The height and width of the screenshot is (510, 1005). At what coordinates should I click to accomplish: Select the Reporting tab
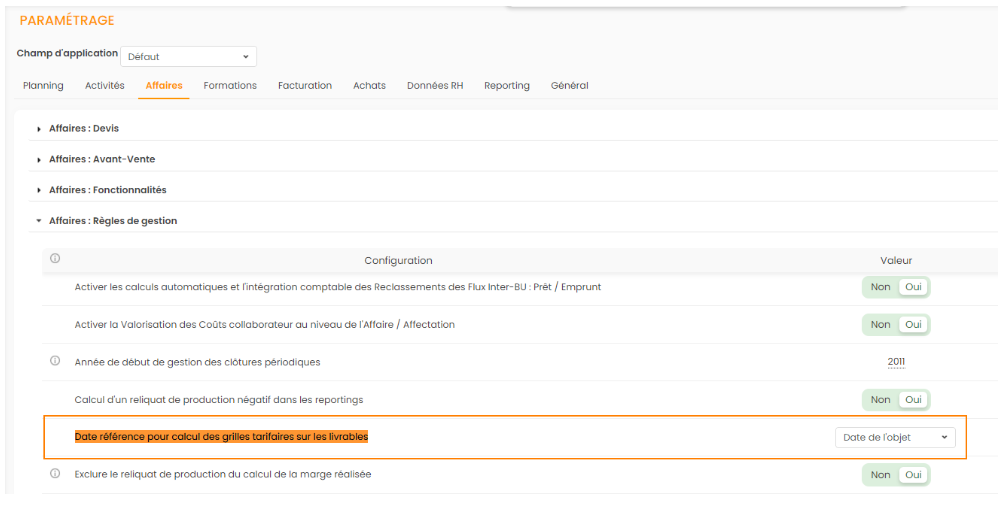point(507,86)
